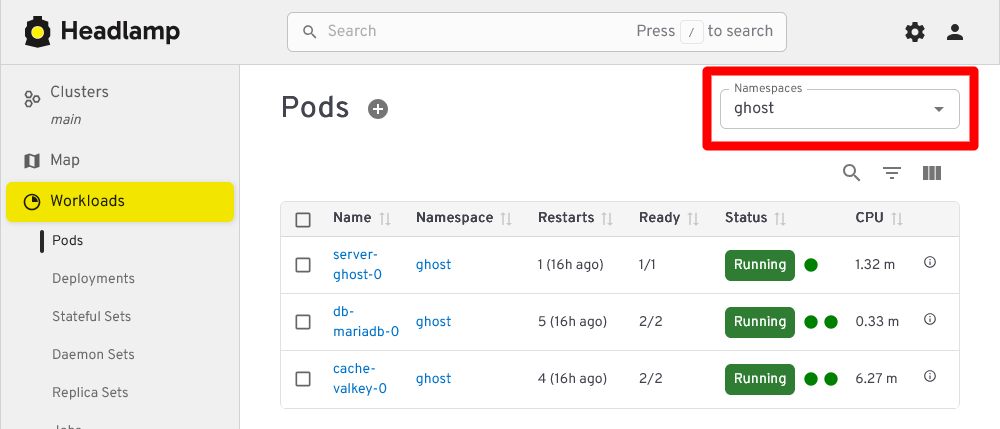
Task: Click the create plus icon beside Pods
Action: [x=378, y=109]
